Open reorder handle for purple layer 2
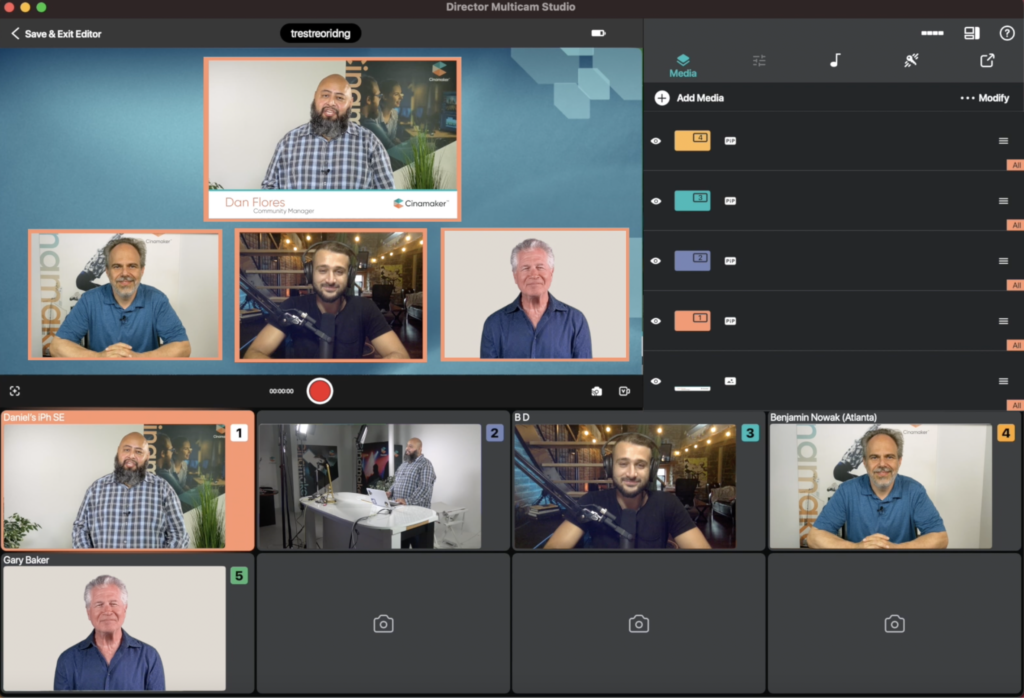This screenshot has width=1024, height=698. 1003,261
